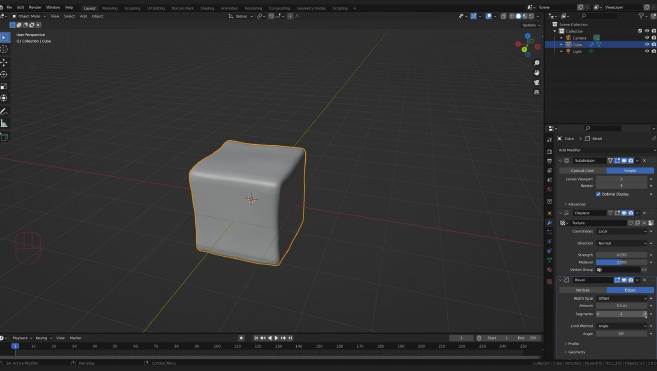Open the File menu
The width and height of the screenshot is (657, 371).
(9, 8)
